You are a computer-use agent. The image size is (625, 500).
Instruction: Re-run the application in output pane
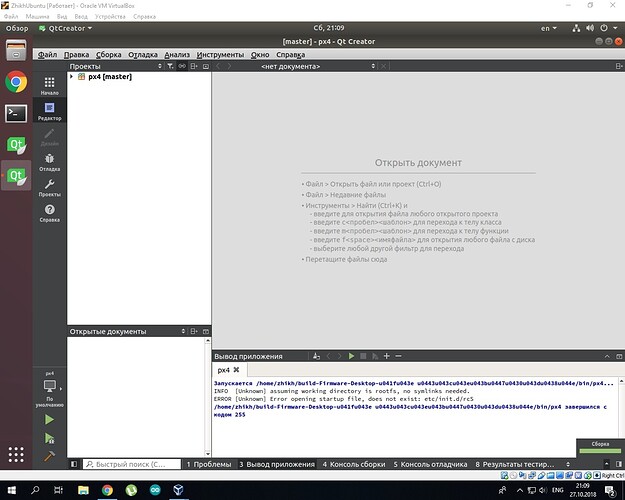point(351,356)
